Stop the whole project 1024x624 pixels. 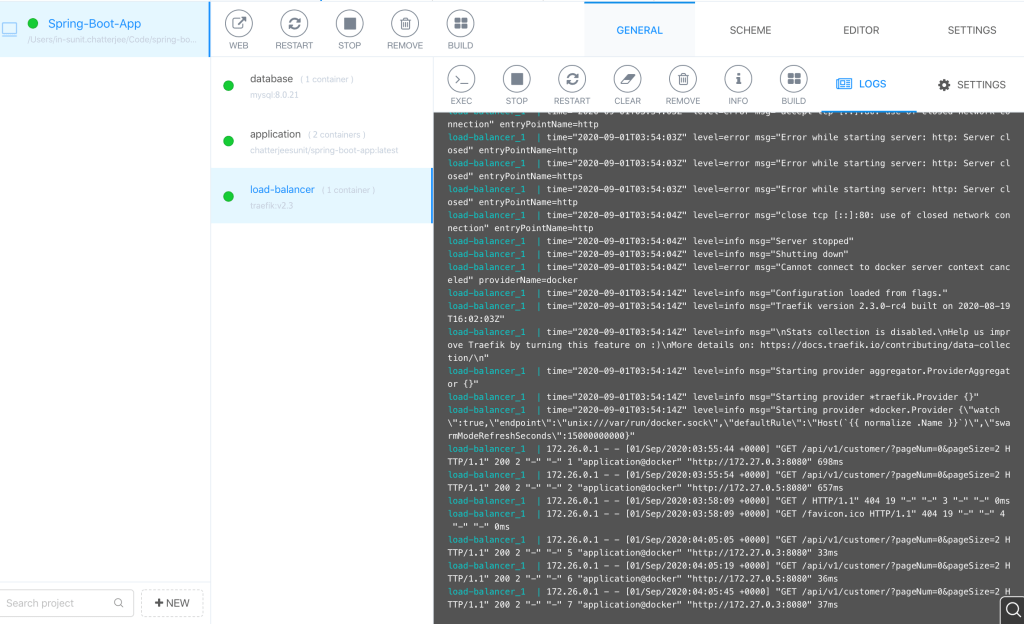point(349,25)
